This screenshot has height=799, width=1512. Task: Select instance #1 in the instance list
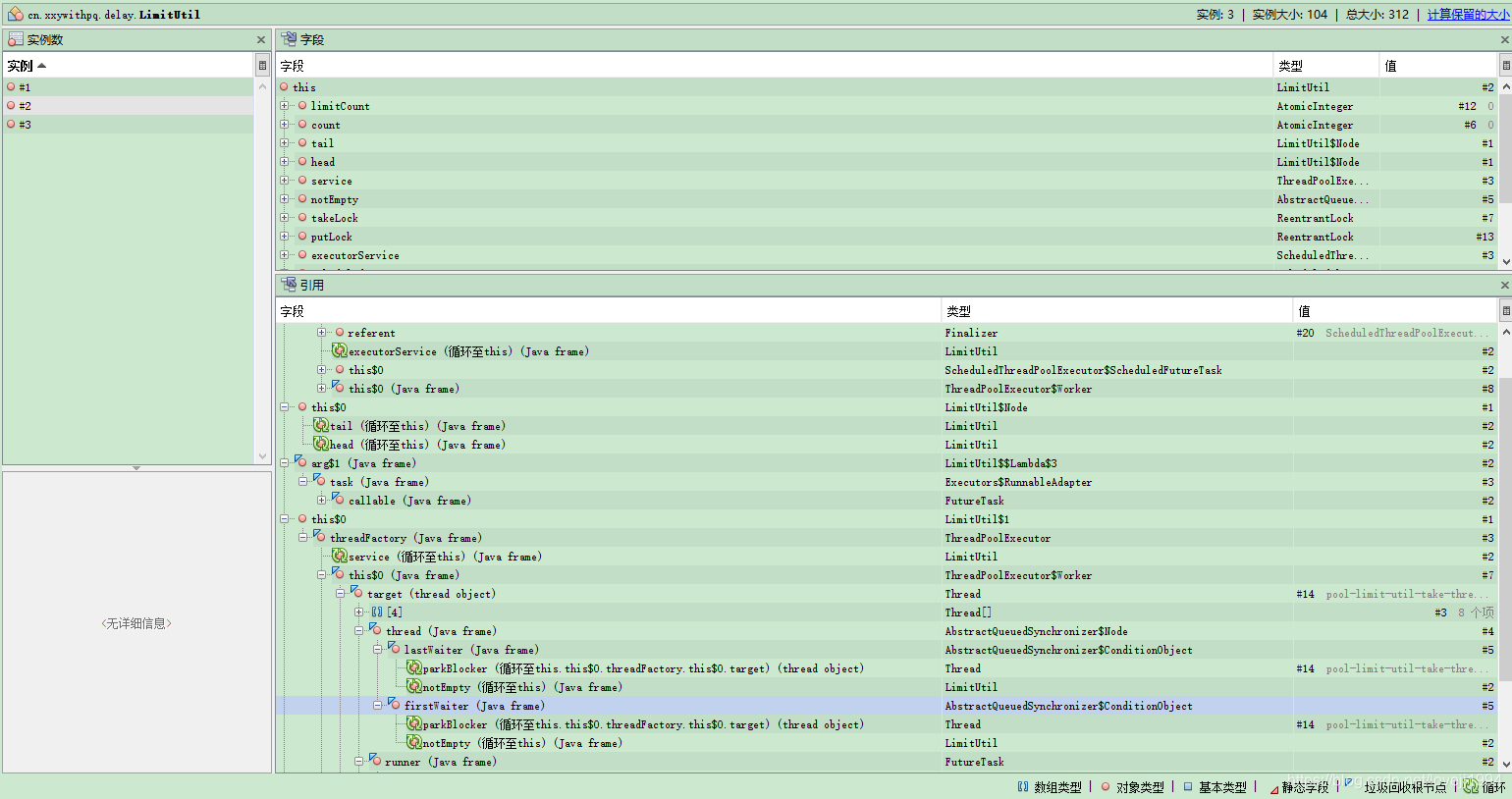pyautogui.click(x=128, y=87)
